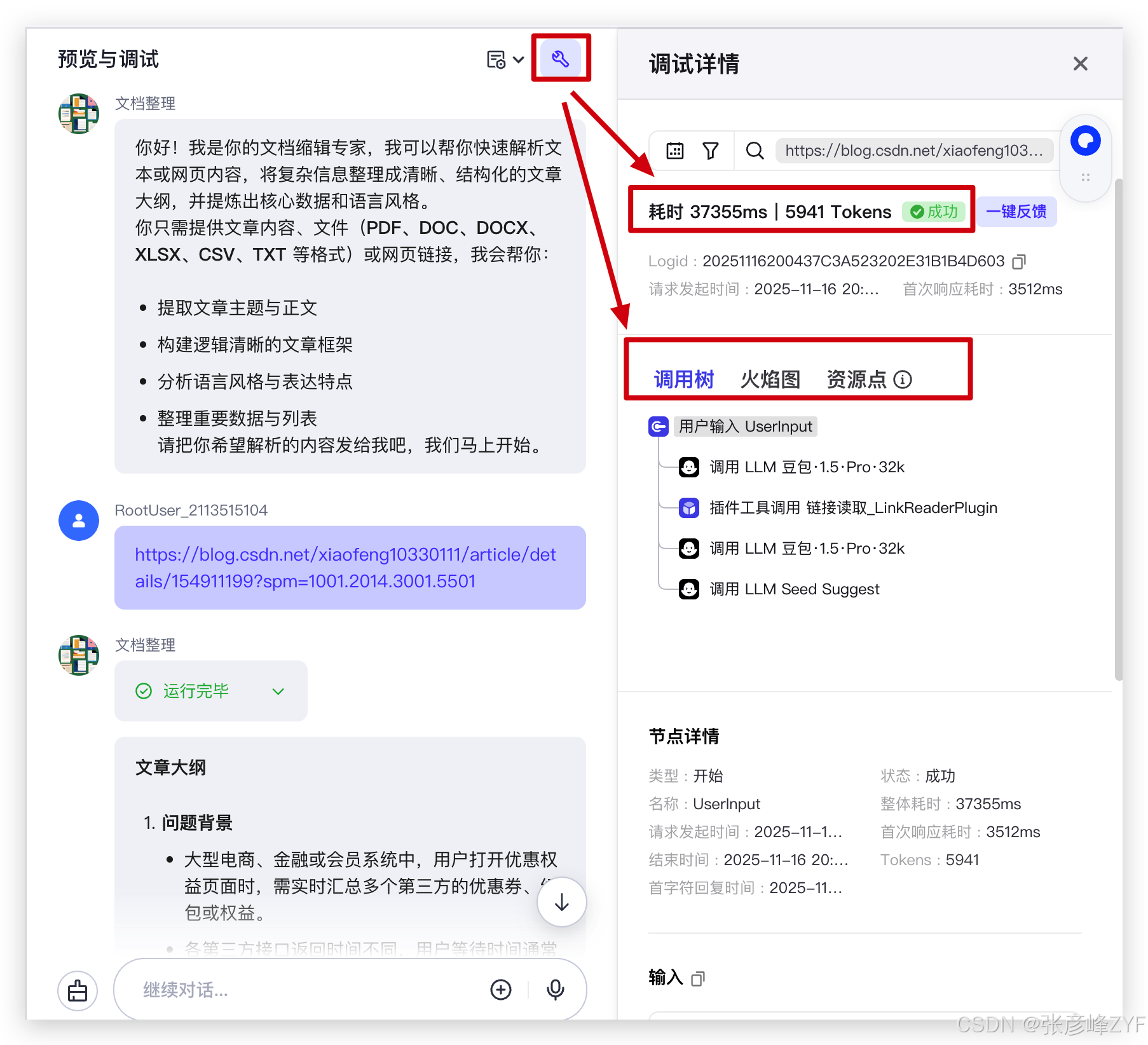The width and height of the screenshot is (1148, 1045).
Task: Click the 耗时 37355ms text
Action: (707, 212)
